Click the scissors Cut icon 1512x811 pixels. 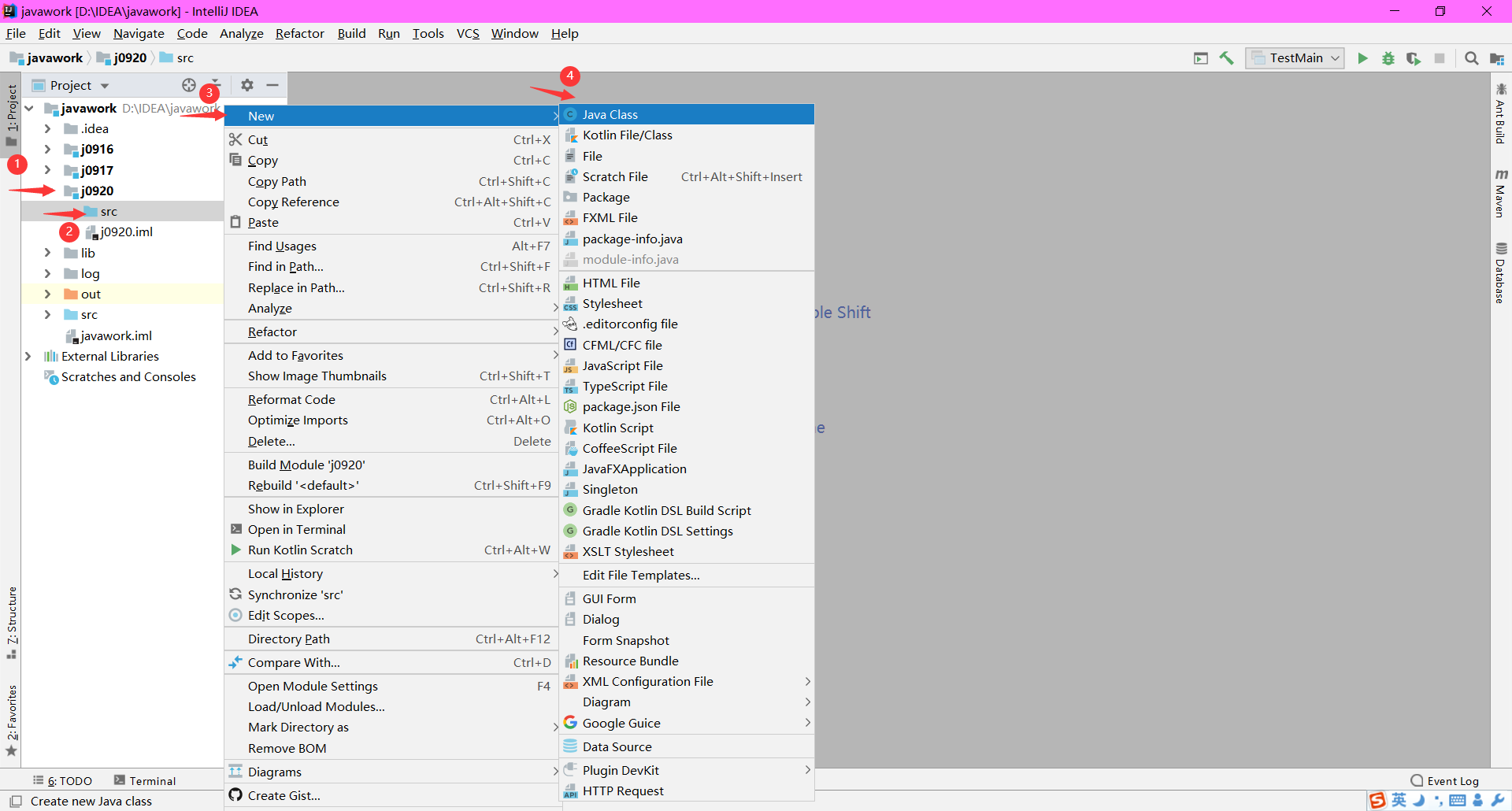(235, 139)
